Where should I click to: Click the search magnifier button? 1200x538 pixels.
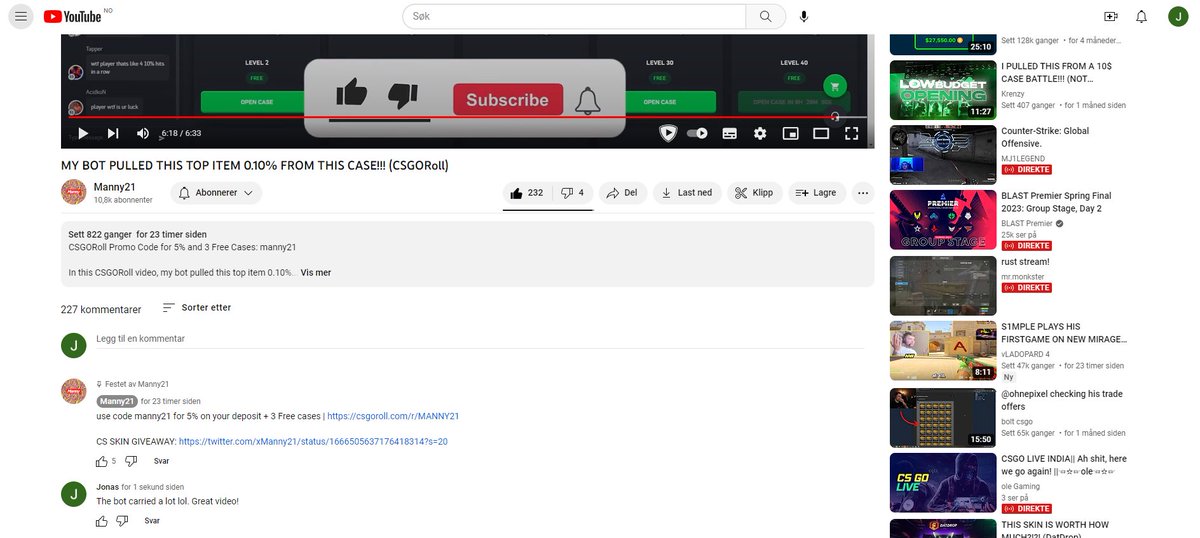[766, 16]
